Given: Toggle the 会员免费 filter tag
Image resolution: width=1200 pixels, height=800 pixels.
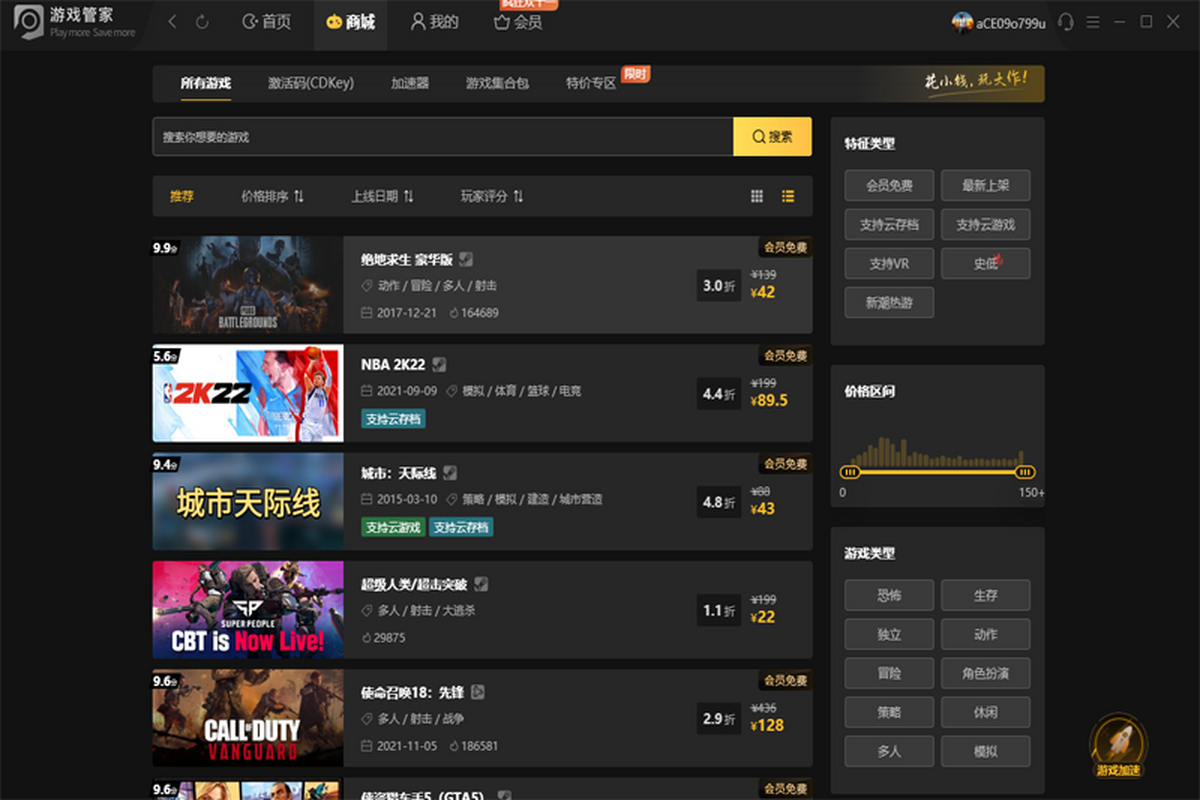Looking at the screenshot, I should (x=889, y=185).
